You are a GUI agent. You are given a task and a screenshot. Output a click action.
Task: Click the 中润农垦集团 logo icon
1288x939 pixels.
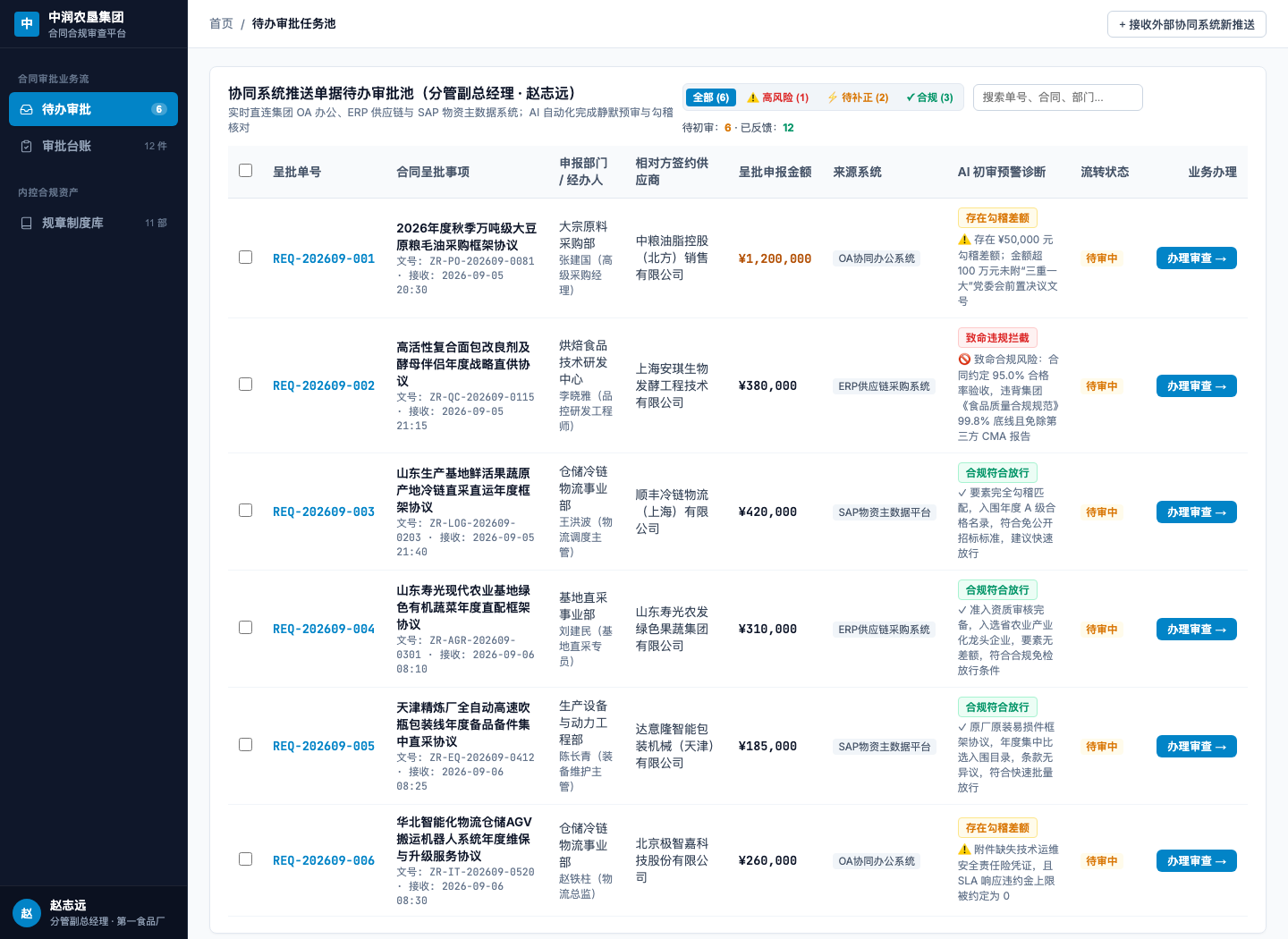point(27,24)
